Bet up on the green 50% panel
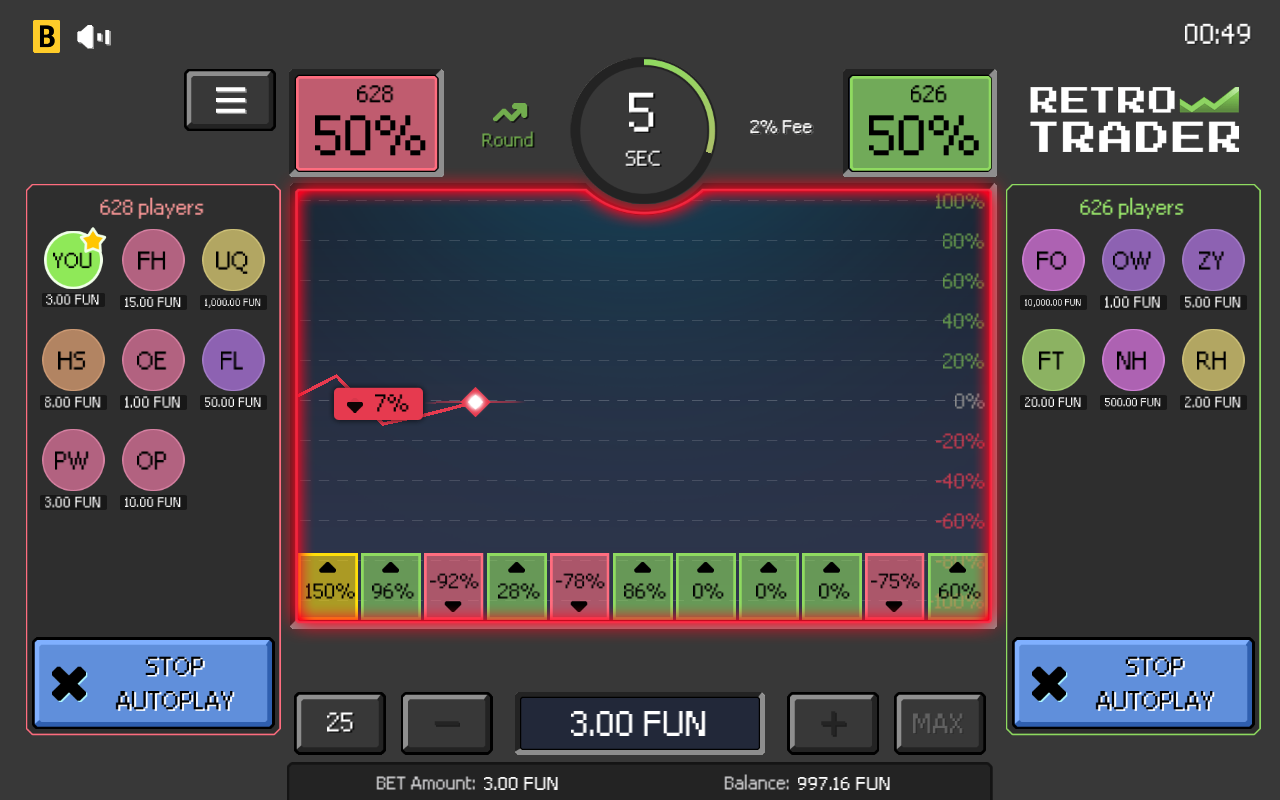 (921, 124)
